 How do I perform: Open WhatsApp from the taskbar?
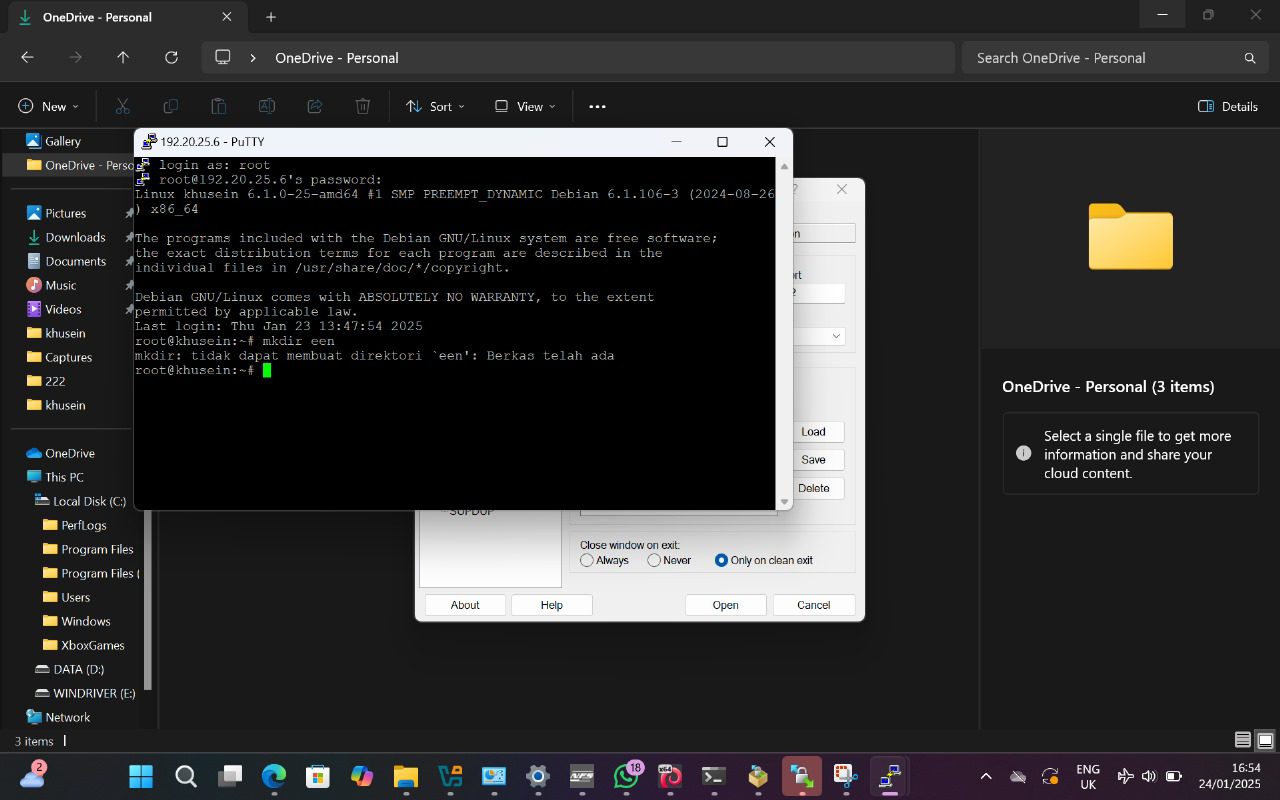(627, 776)
